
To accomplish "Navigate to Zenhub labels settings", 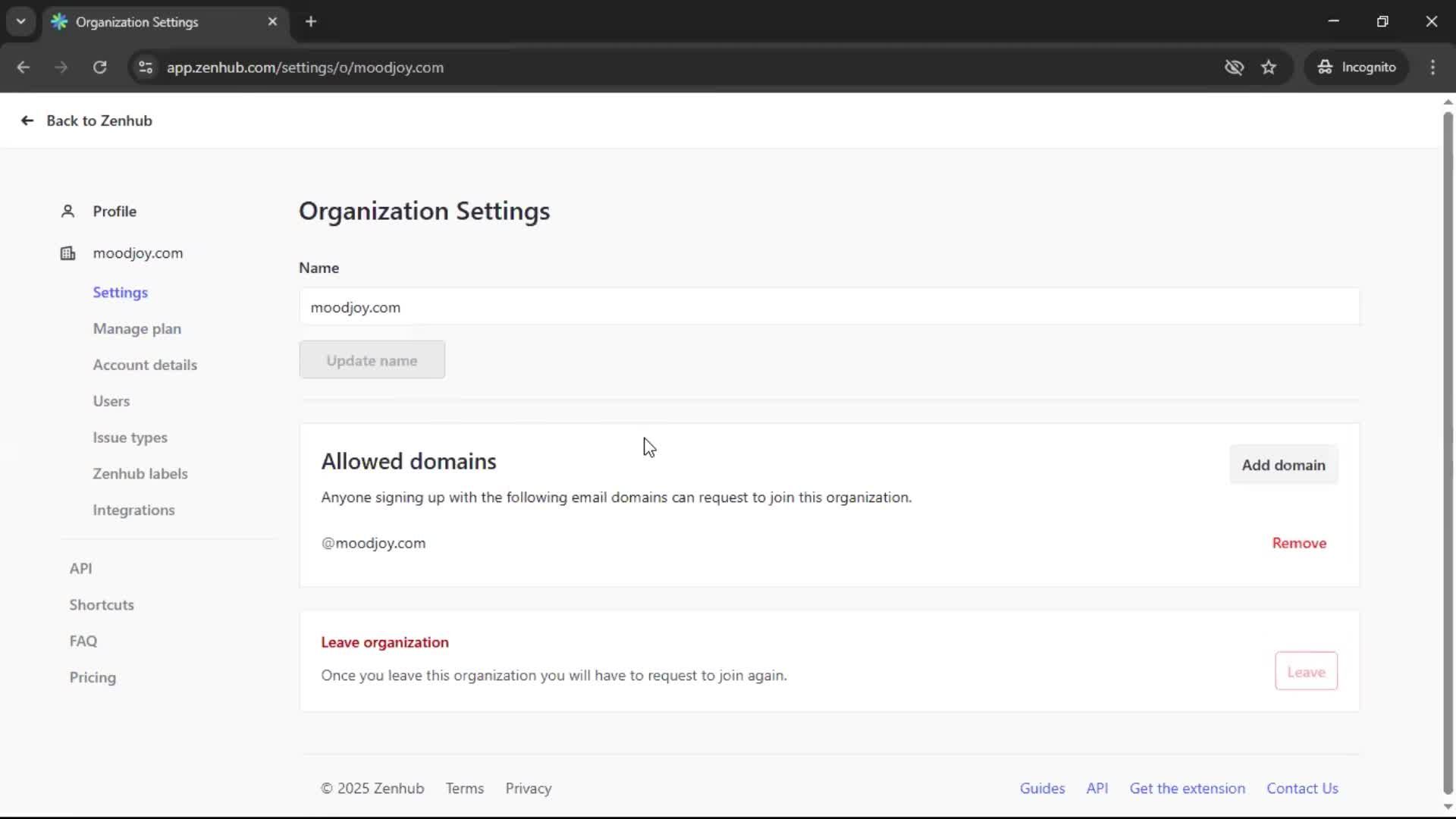I will (140, 473).
